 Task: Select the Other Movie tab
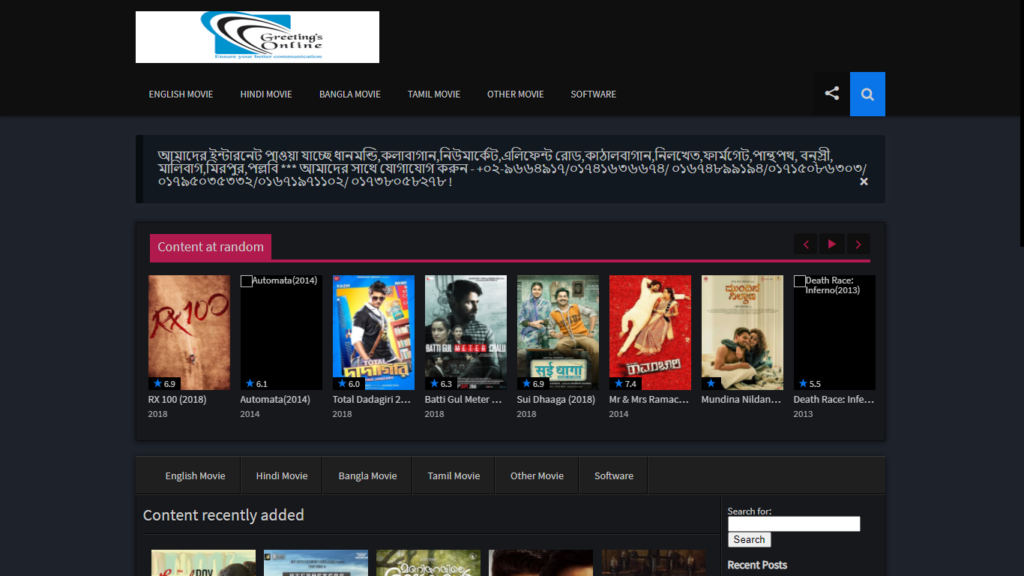coord(537,476)
